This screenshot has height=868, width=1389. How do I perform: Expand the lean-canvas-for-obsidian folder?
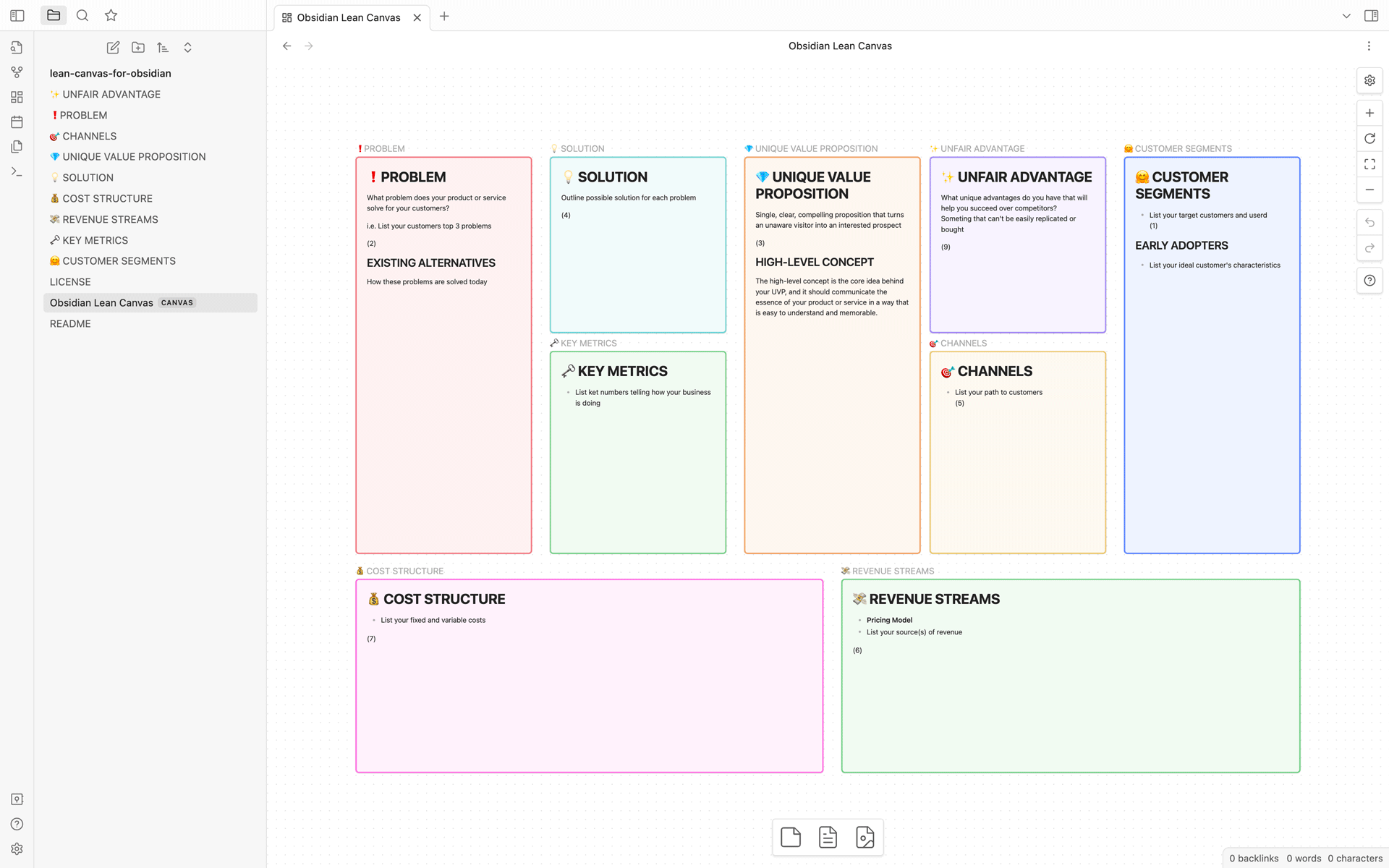pyautogui.click(x=110, y=72)
